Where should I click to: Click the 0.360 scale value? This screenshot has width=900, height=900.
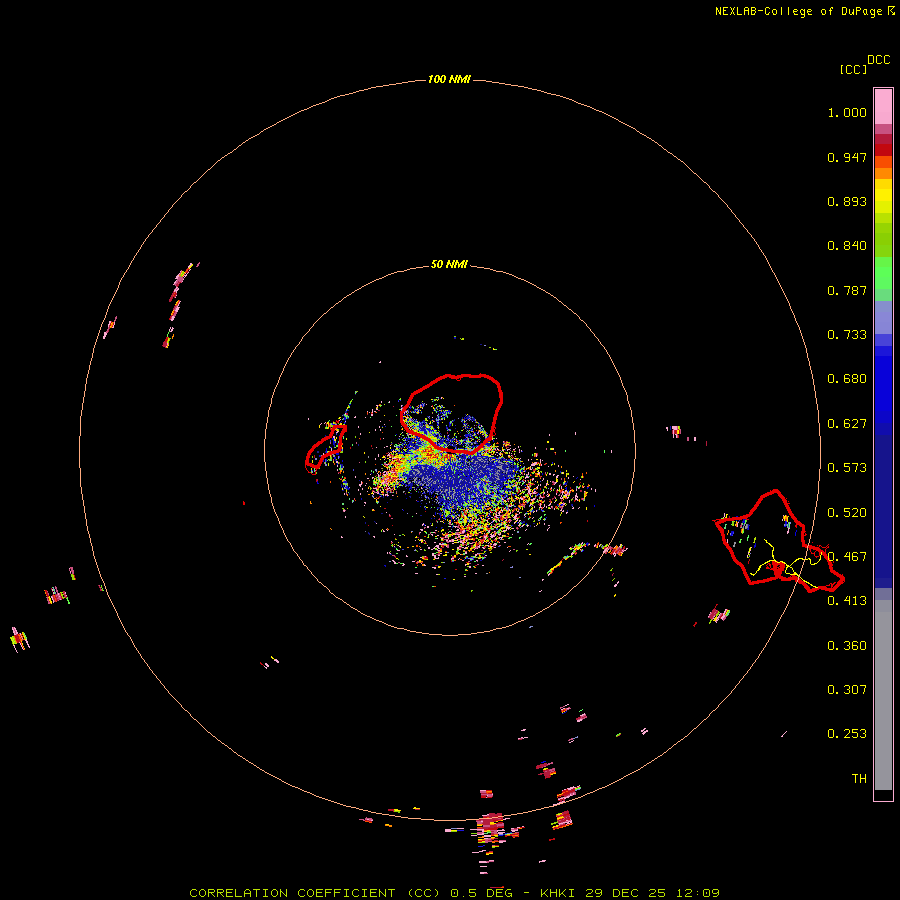(x=847, y=646)
